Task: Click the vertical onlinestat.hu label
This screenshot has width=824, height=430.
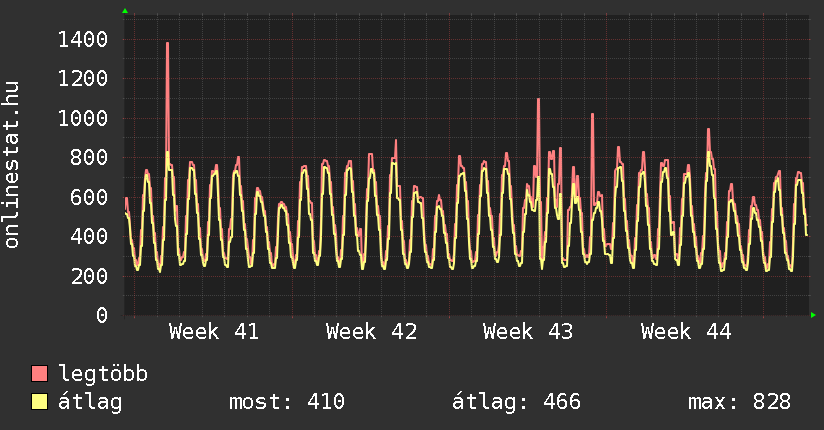Action: click(13, 165)
